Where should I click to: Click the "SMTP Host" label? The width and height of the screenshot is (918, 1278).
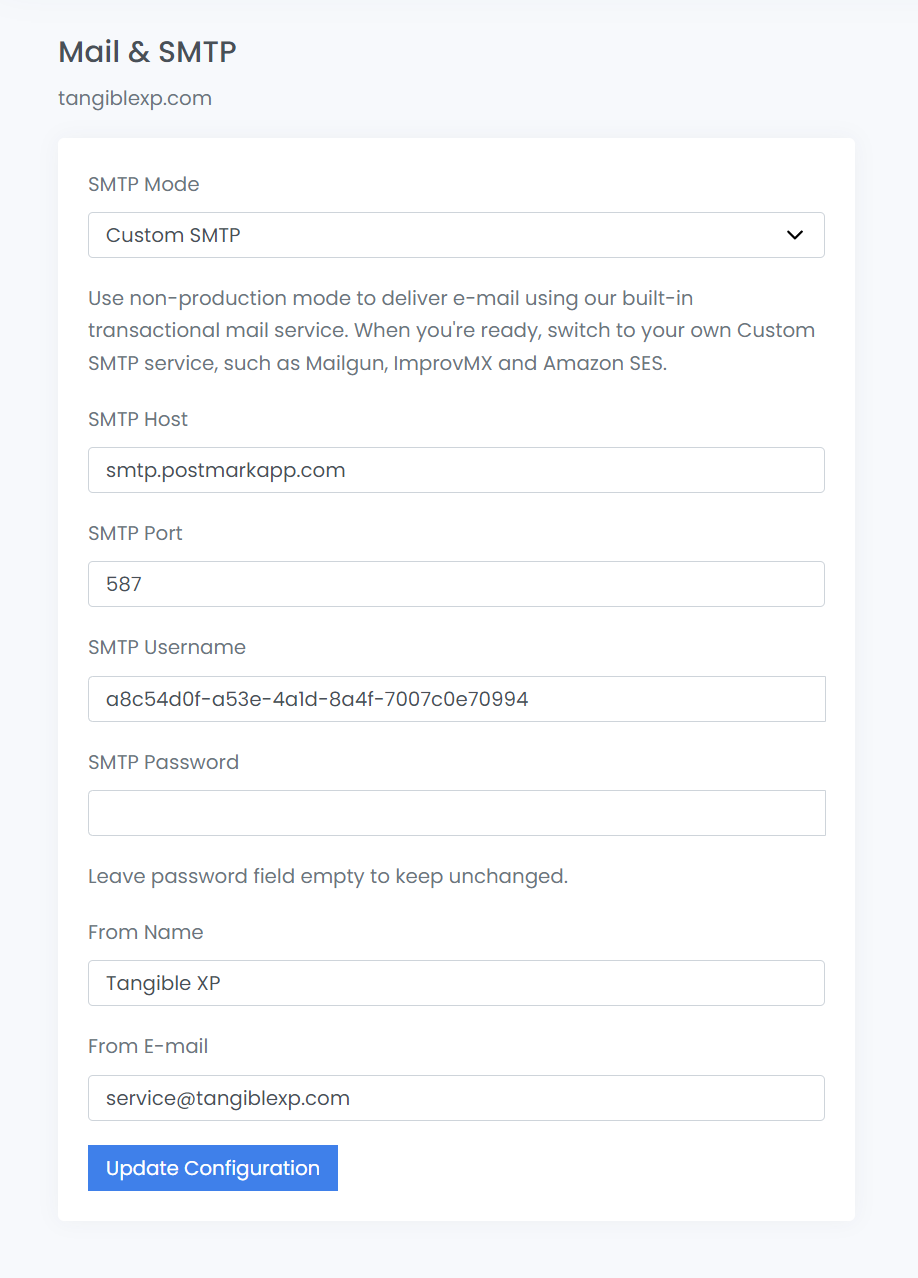click(x=138, y=419)
